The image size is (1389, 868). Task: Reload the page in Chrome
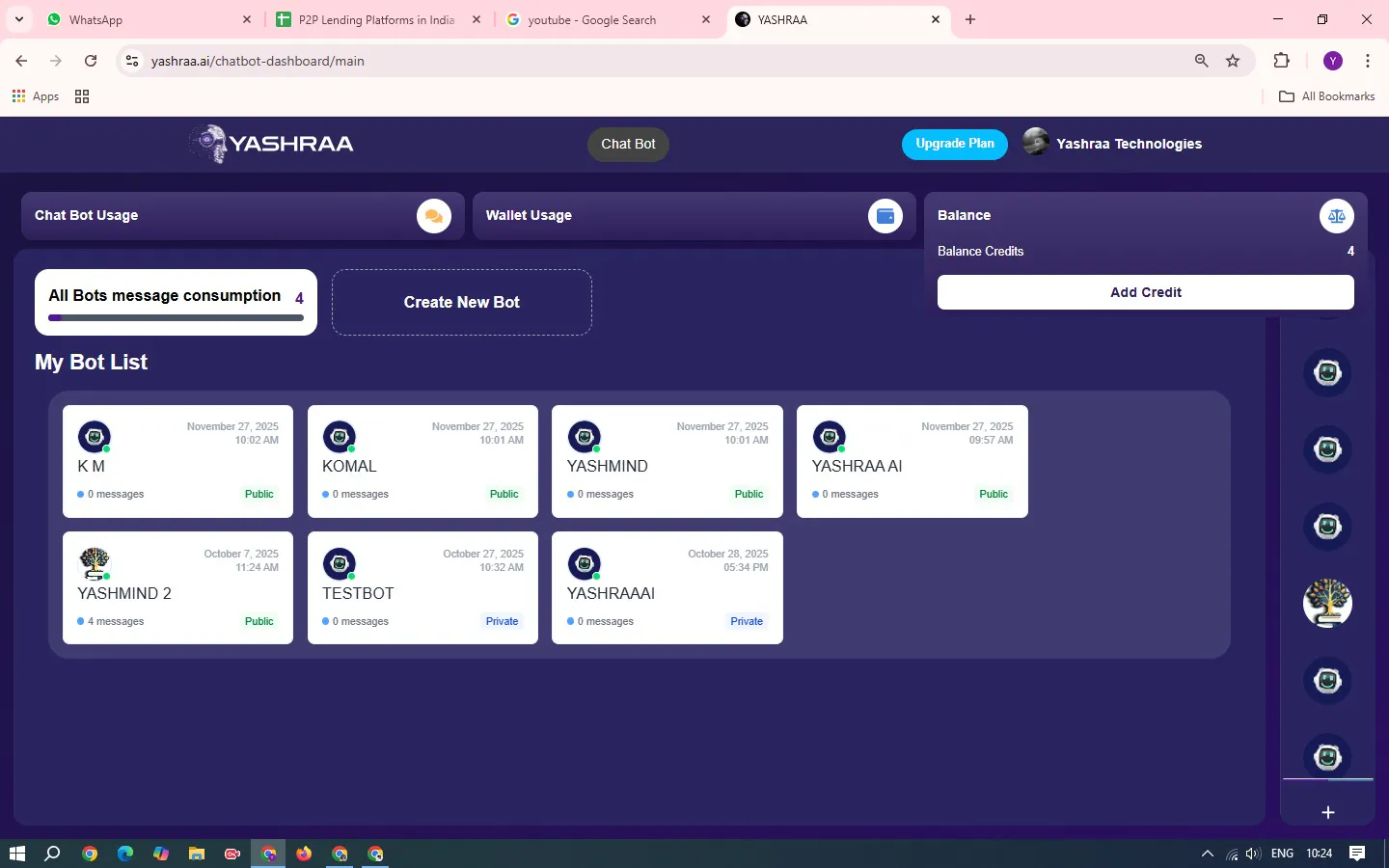click(91, 61)
